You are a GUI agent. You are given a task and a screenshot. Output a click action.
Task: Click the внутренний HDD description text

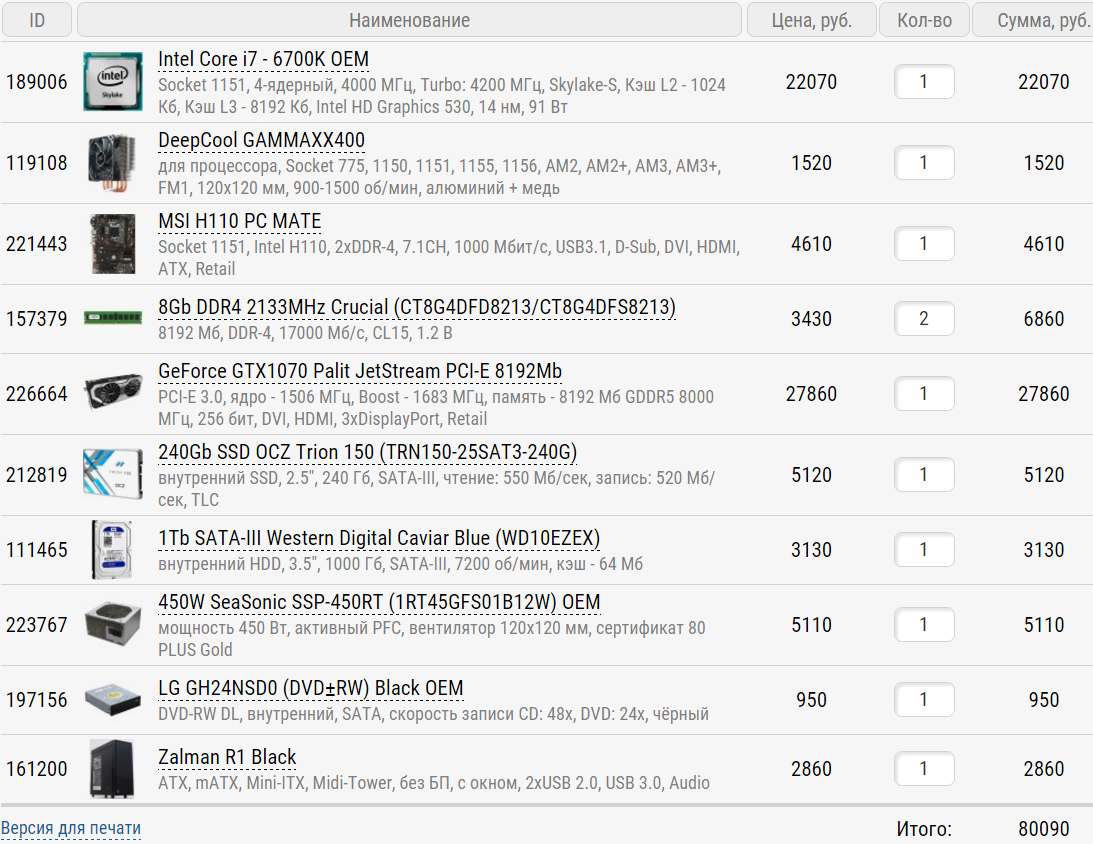point(400,564)
